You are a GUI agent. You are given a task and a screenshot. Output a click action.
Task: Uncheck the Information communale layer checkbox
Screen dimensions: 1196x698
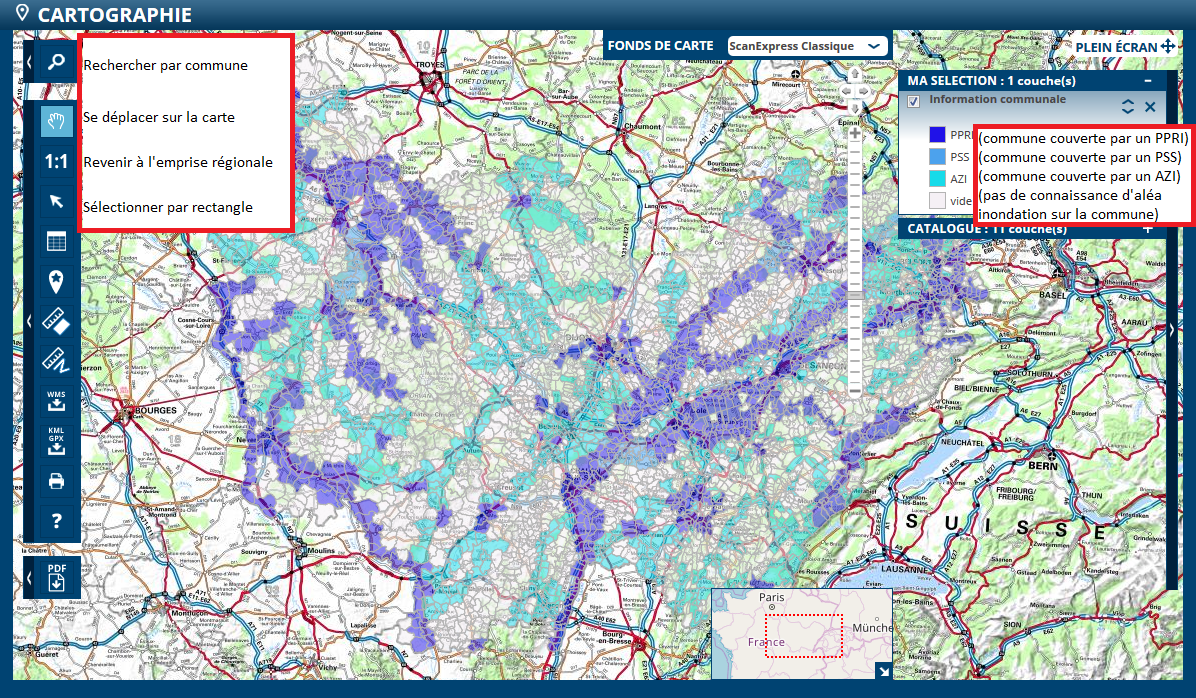pos(913,101)
